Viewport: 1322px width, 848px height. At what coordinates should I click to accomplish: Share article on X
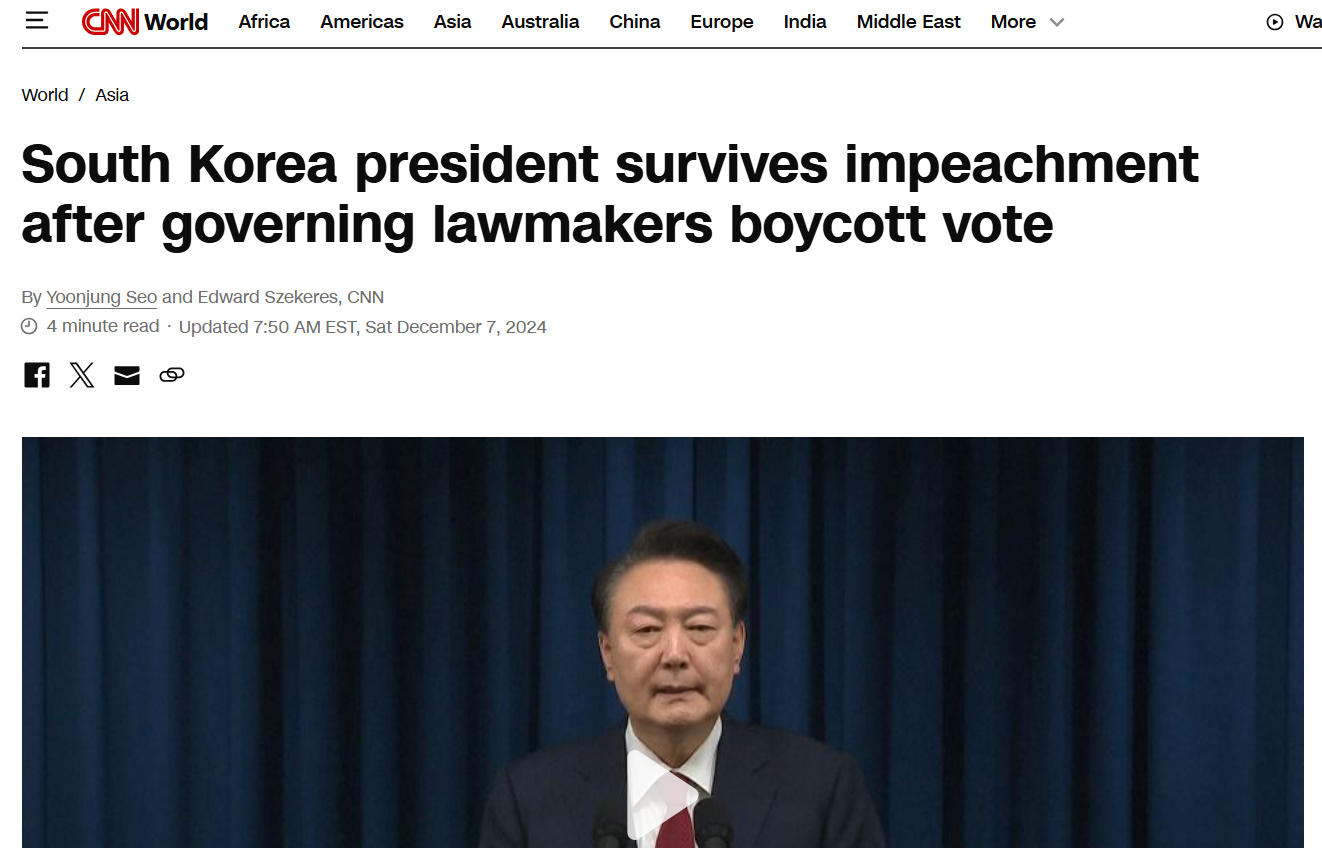(82, 375)
